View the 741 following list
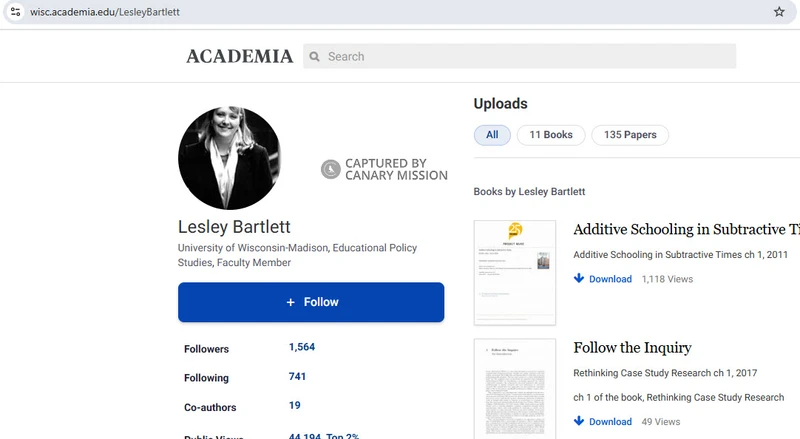This screenshot has height=439, width=800. coord(297,377)
